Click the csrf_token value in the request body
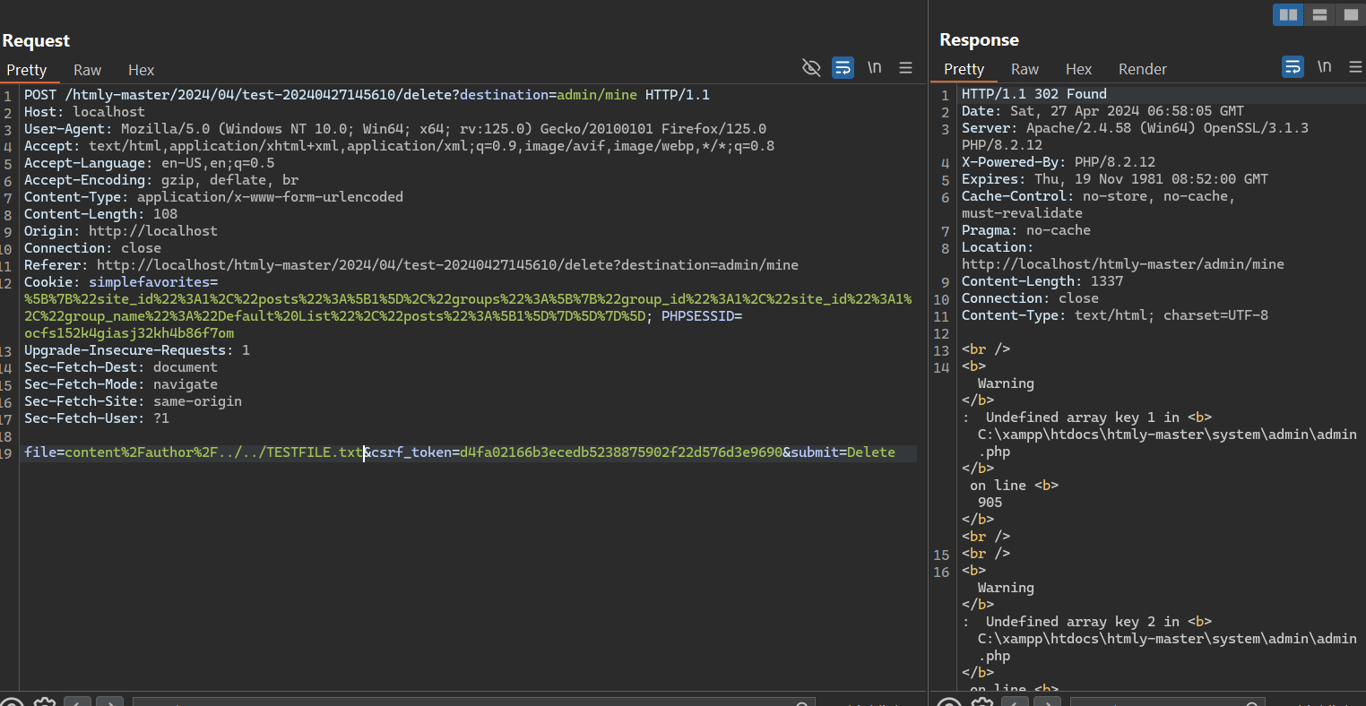This screenshot has width=1366, height=706. point(620,453)
